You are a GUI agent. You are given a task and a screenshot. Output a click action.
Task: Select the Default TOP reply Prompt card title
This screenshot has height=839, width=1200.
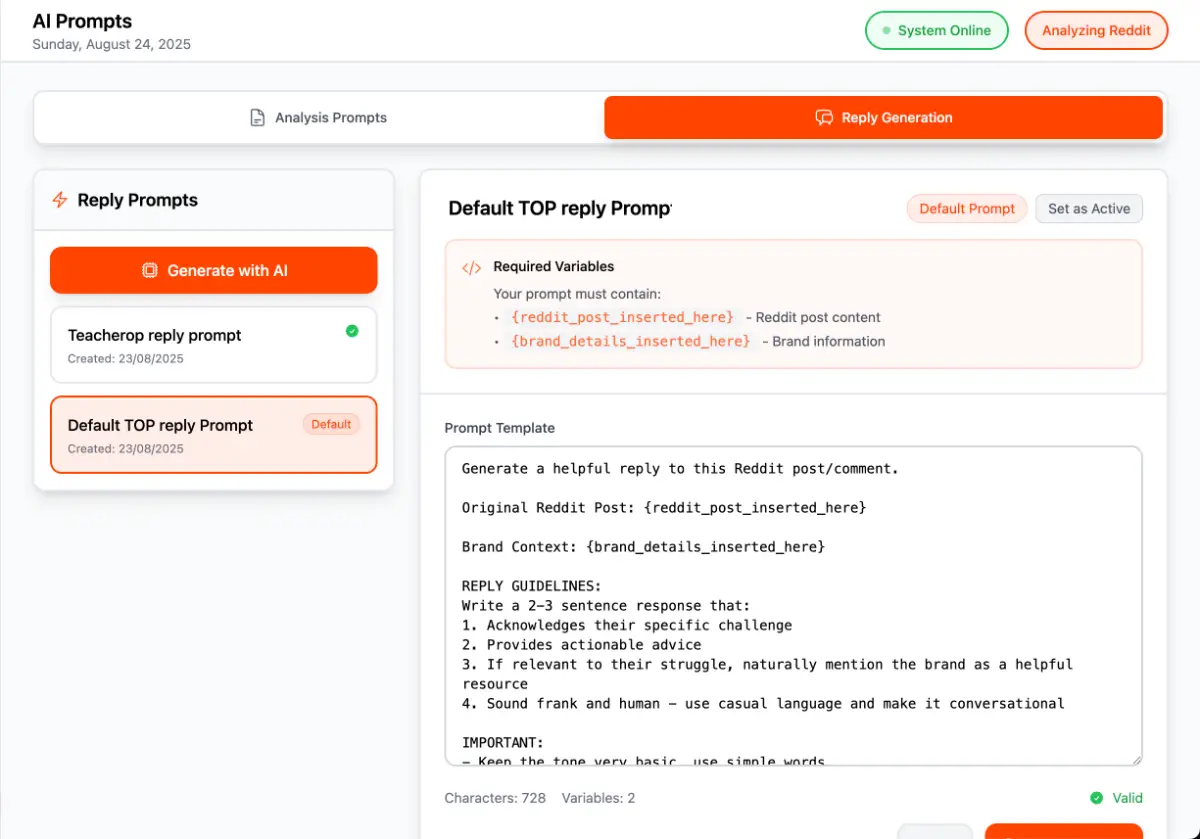tap(160, 425)
